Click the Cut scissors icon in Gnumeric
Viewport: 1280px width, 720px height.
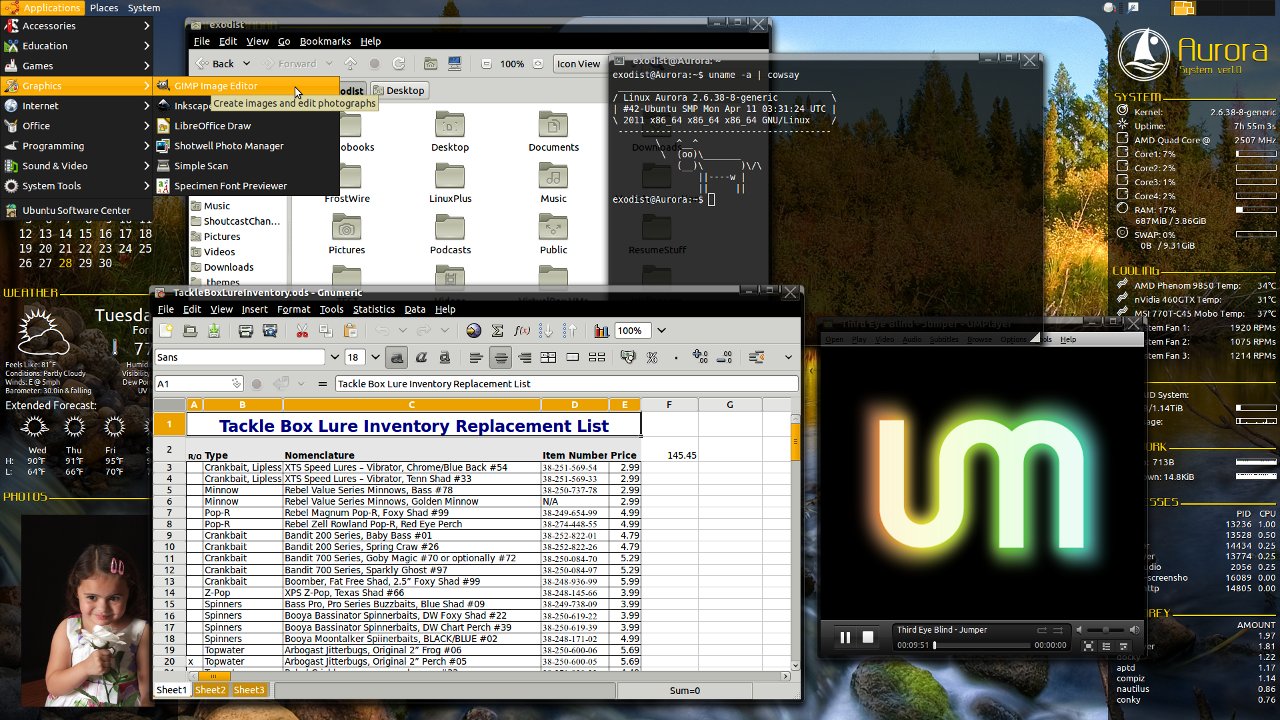[302, 331]
